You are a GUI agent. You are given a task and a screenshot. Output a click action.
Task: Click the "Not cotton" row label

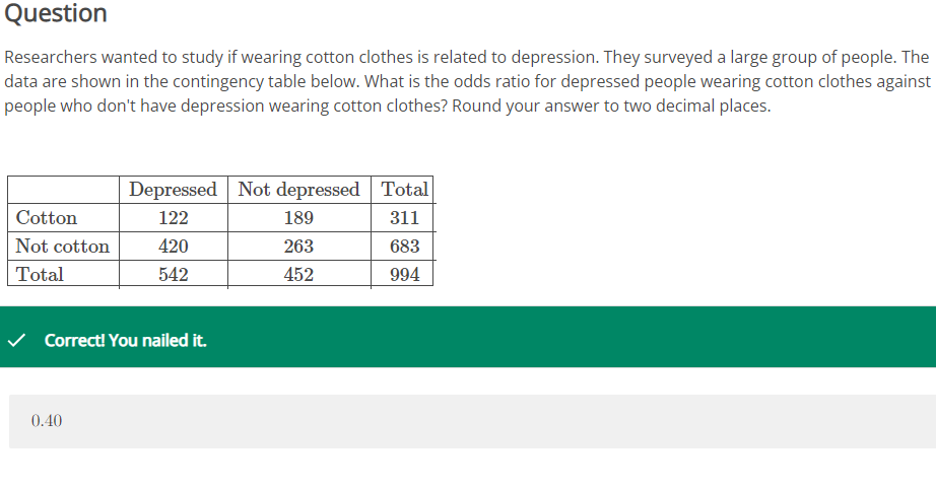pos(63,246)
